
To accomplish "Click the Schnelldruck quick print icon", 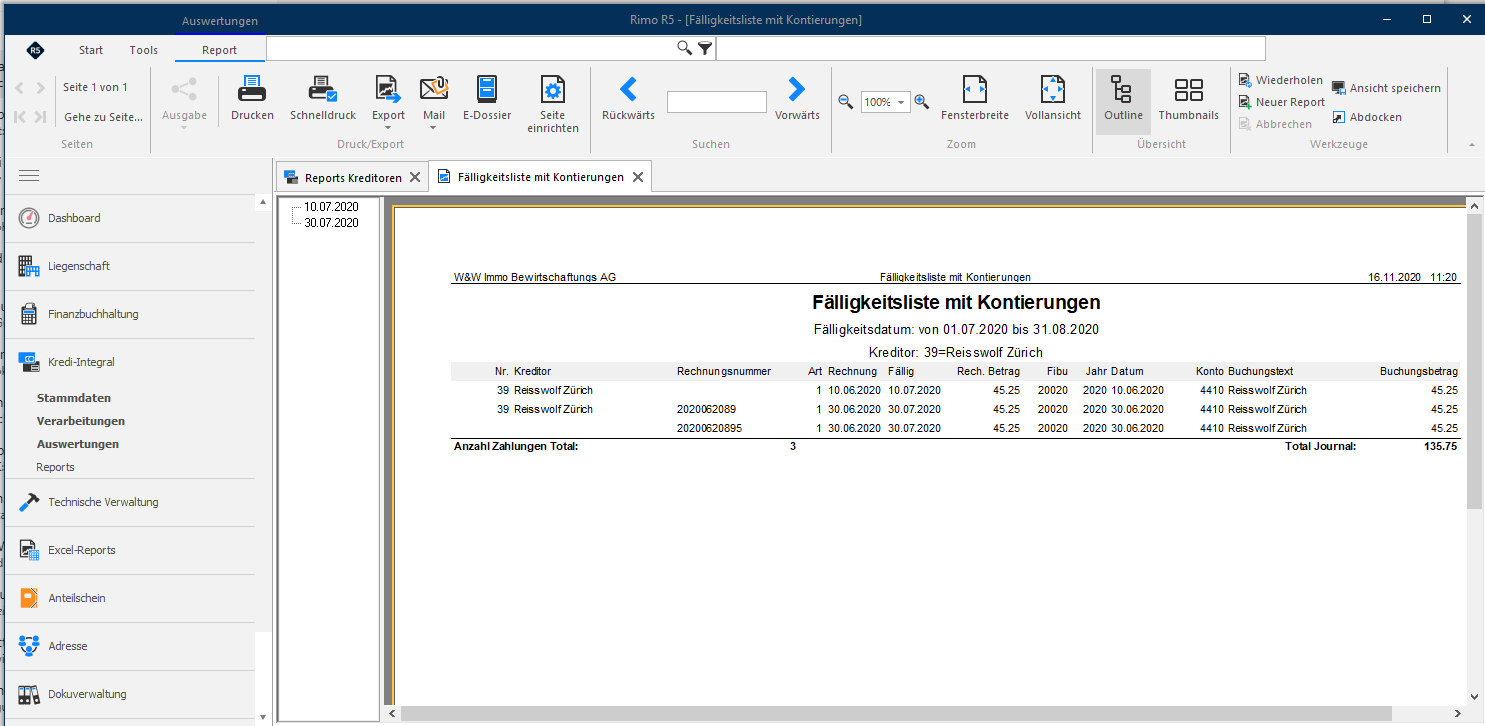I will (323, 90).
